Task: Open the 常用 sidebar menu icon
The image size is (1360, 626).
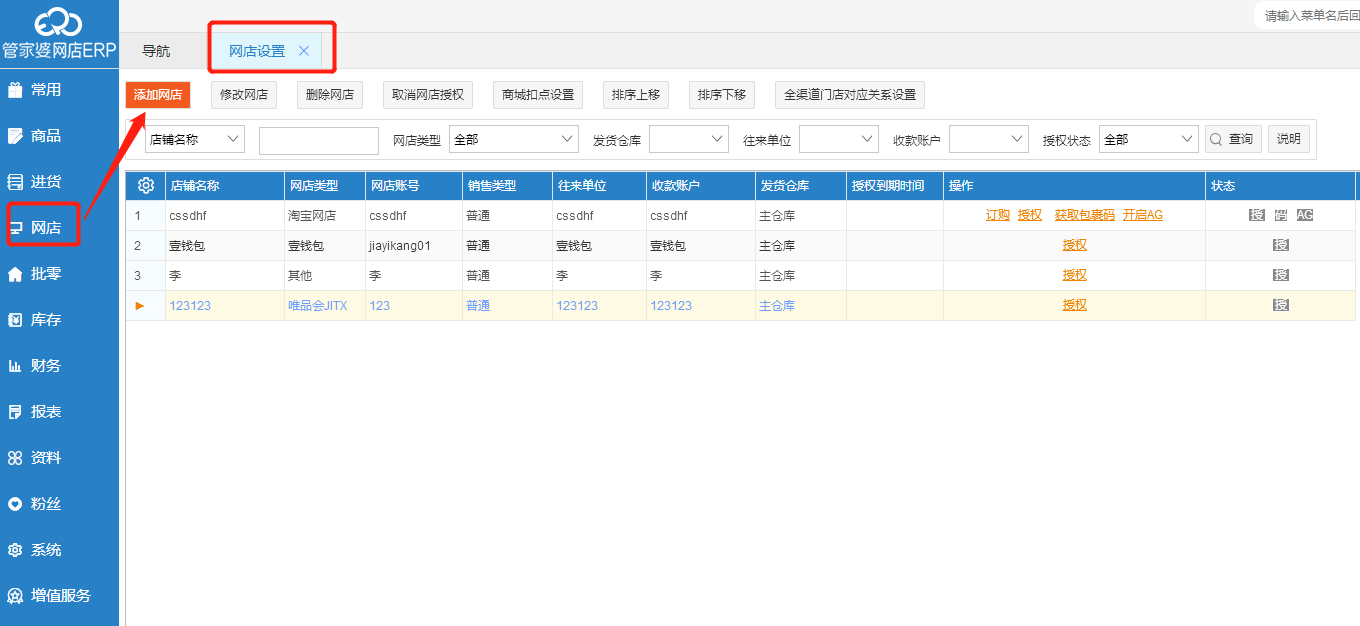Action: pos(15,90)
